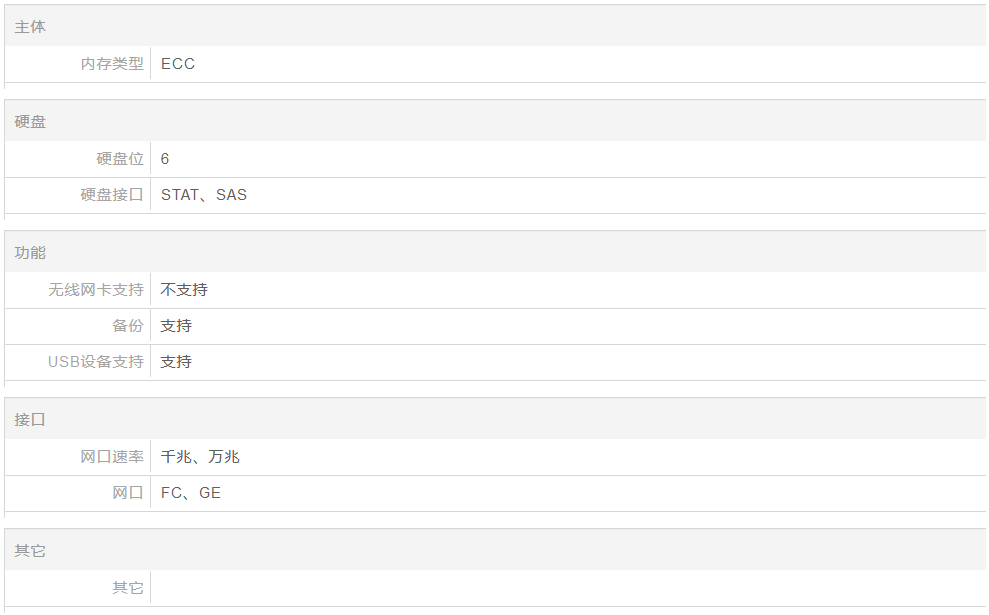This screenshot has width=989, height=615.
Task: Select the 硬盘接口 label
Action: click(112, 194)
